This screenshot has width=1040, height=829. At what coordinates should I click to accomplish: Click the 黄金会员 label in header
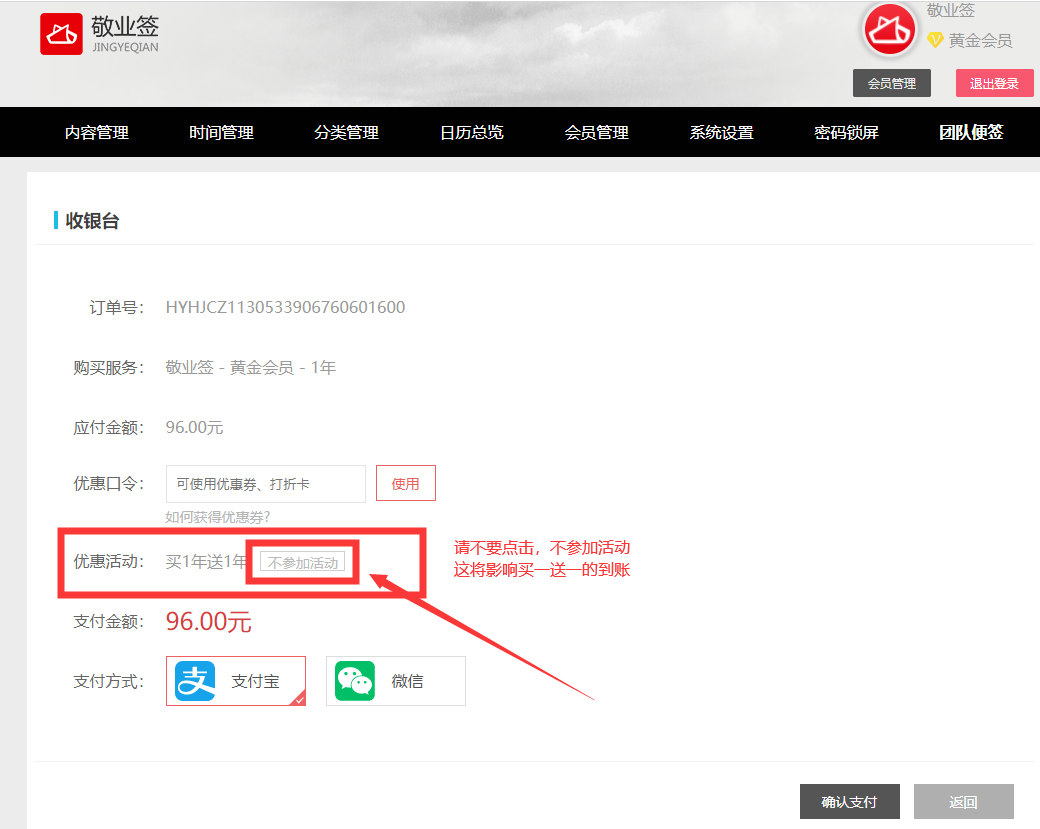(x=980, y=40)
